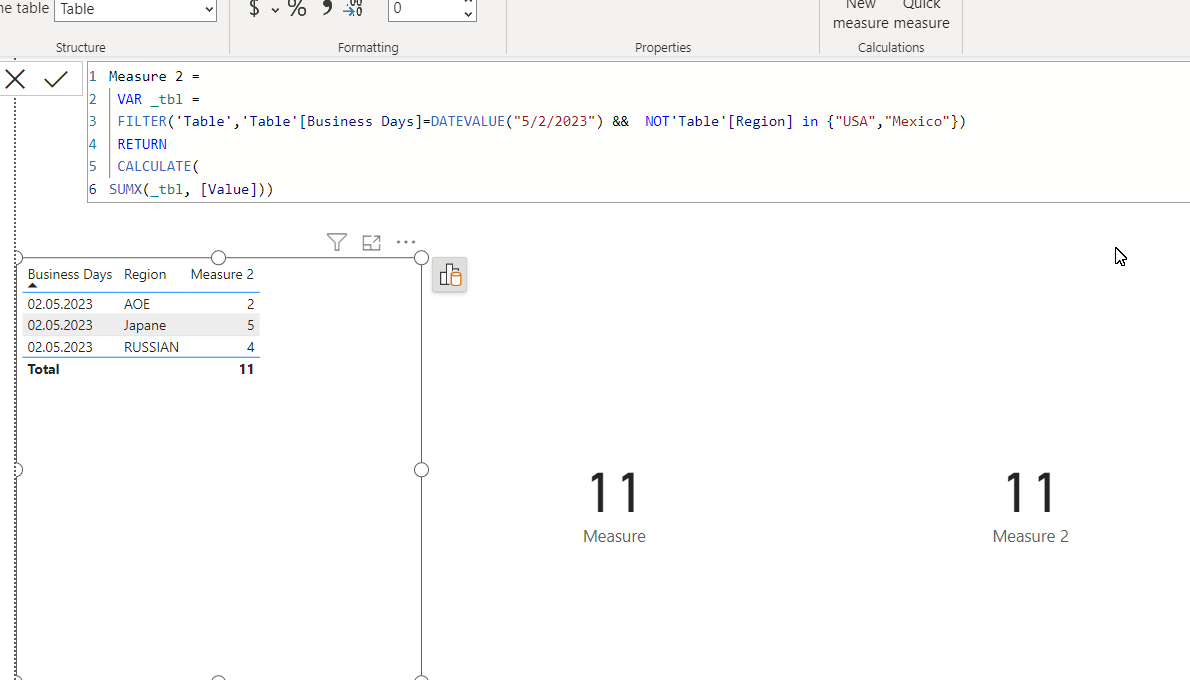This screenshot has width=1190, height=680.
Task: Apply percentage format
Action: point(297,9)
